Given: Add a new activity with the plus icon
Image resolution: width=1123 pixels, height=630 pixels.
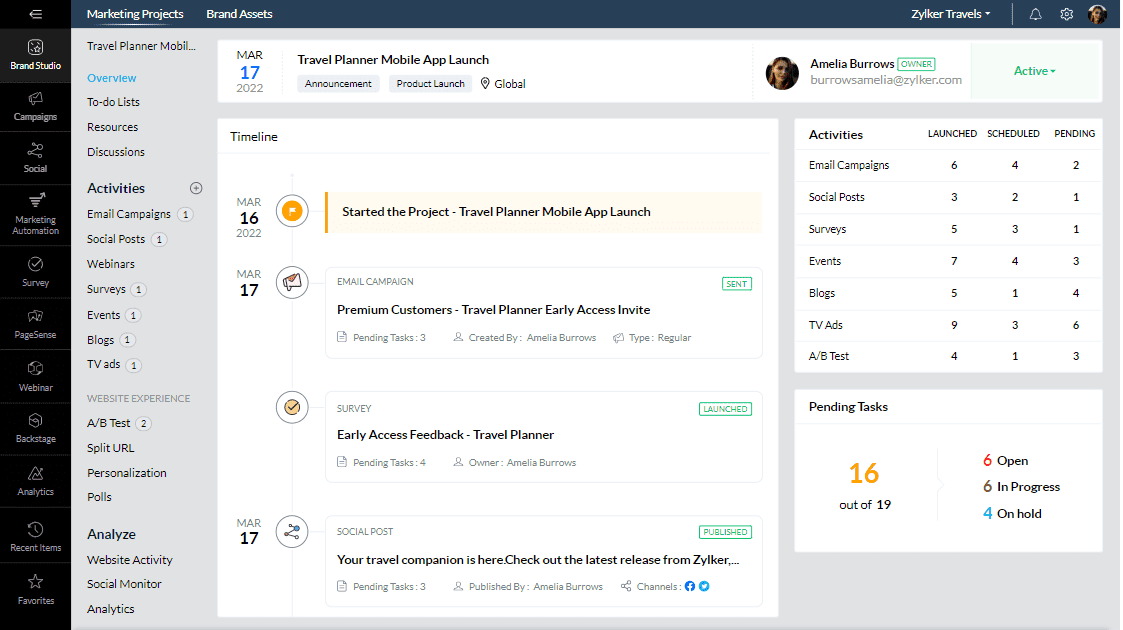Looking at the screenshot, I should [x=196, y=188].
